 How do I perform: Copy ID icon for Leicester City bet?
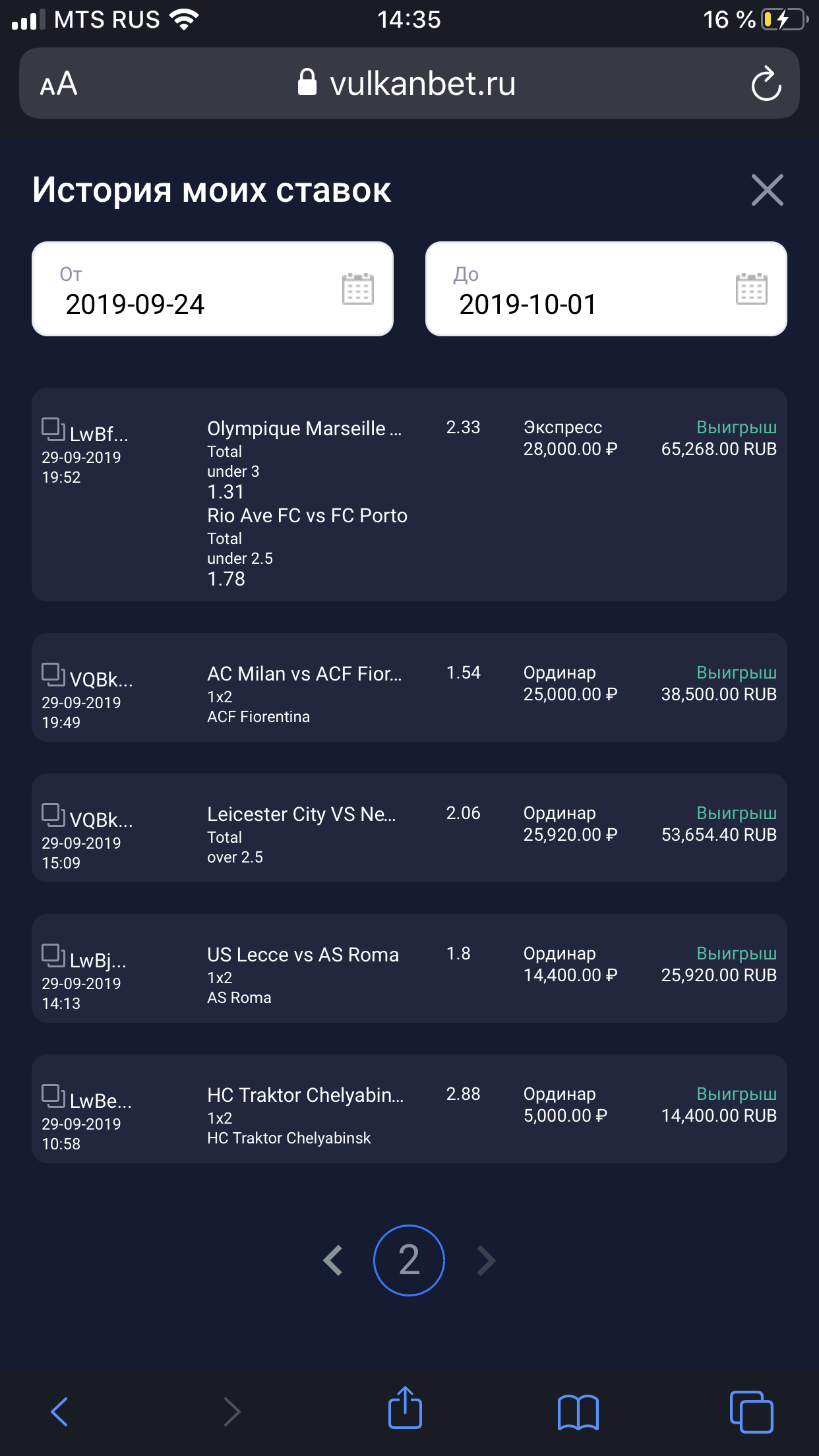click(x=53, y=816)
